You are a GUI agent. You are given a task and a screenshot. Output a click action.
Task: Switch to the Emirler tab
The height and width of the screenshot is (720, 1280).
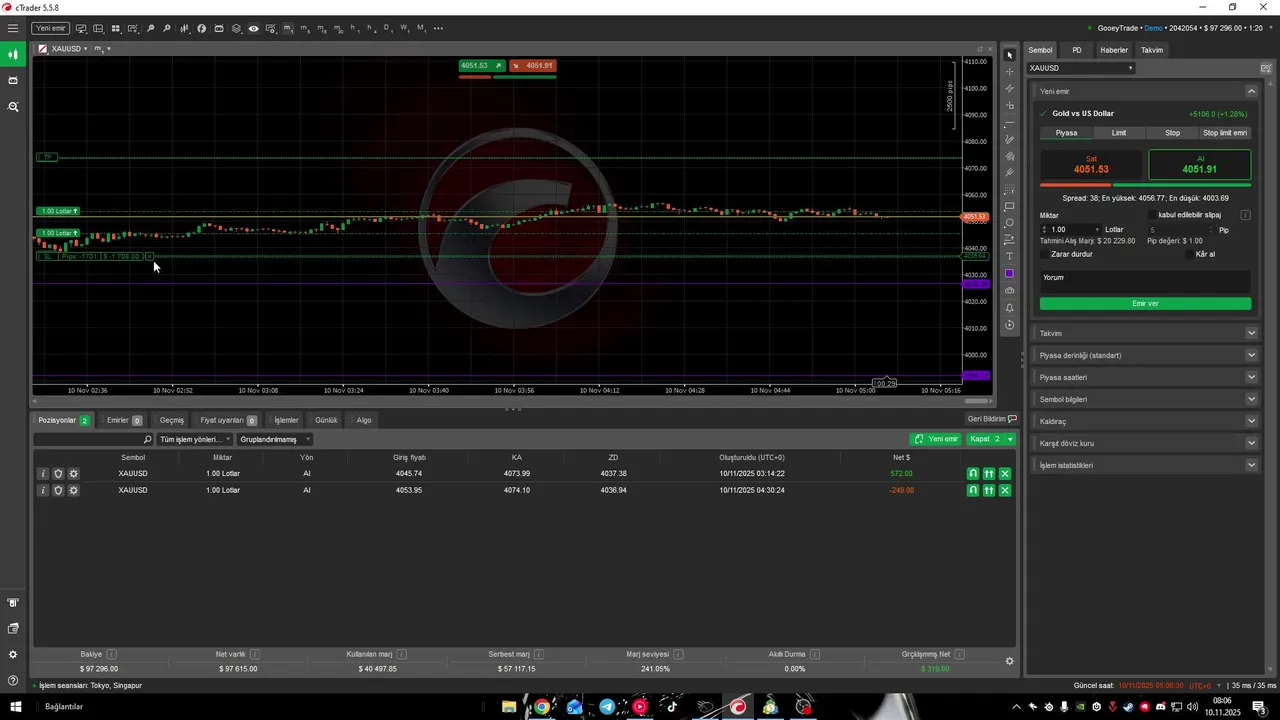[x=124, y=420]
